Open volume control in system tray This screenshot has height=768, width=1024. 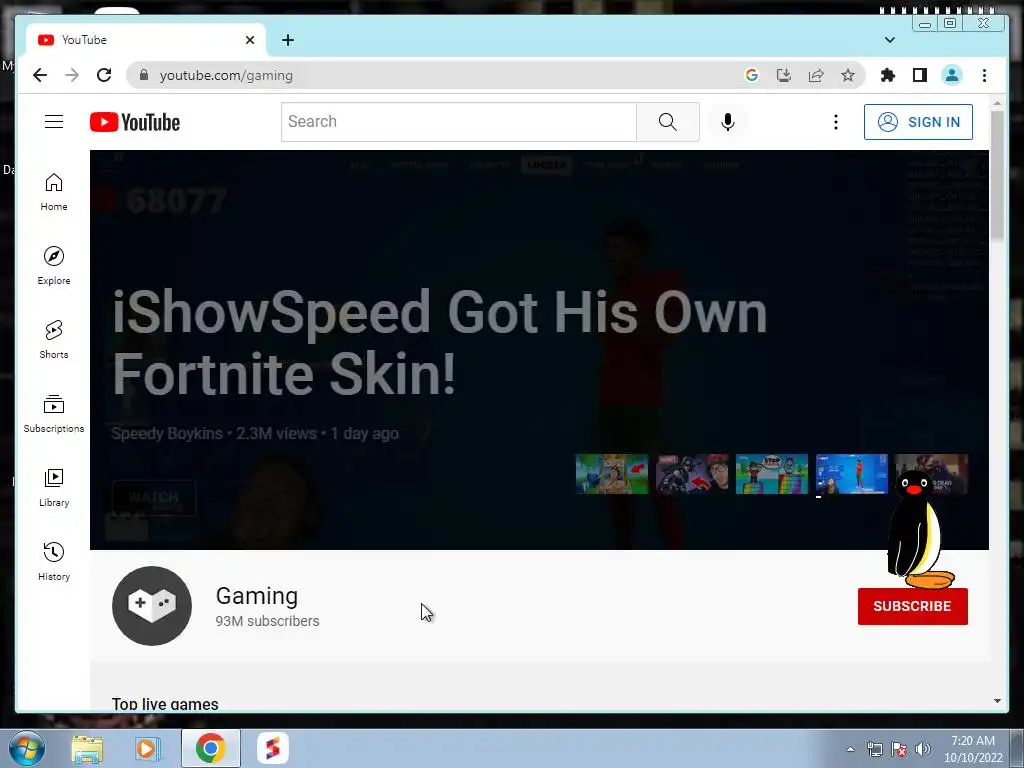923,749
